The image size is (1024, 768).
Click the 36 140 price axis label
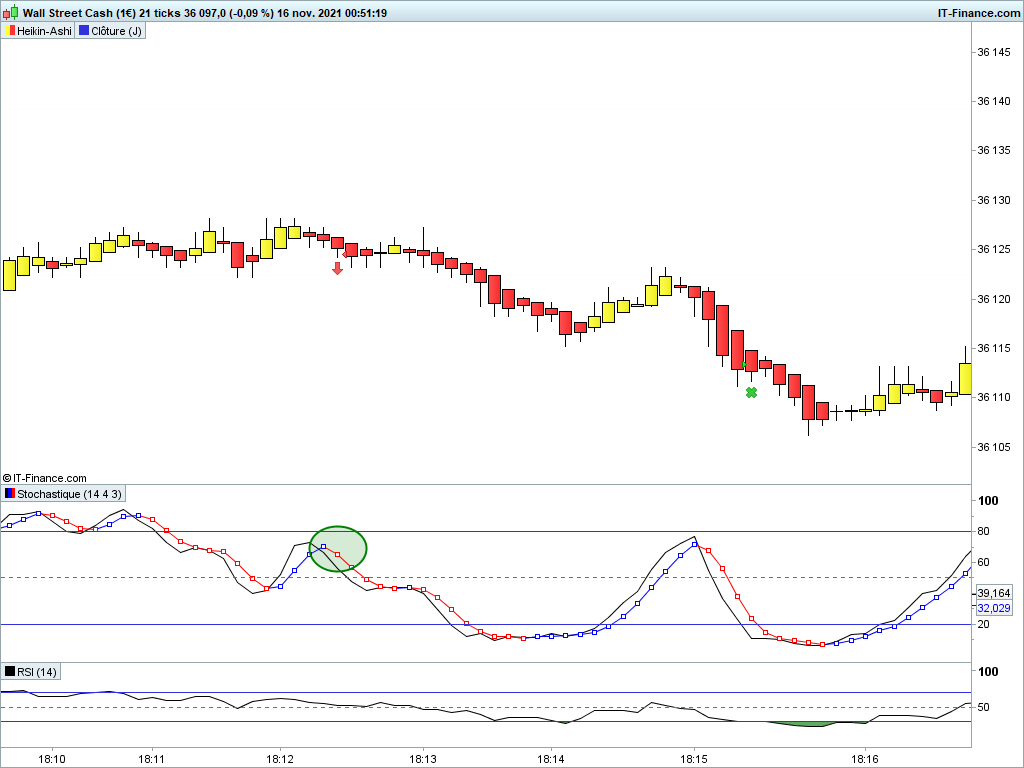tap(994, 101)
